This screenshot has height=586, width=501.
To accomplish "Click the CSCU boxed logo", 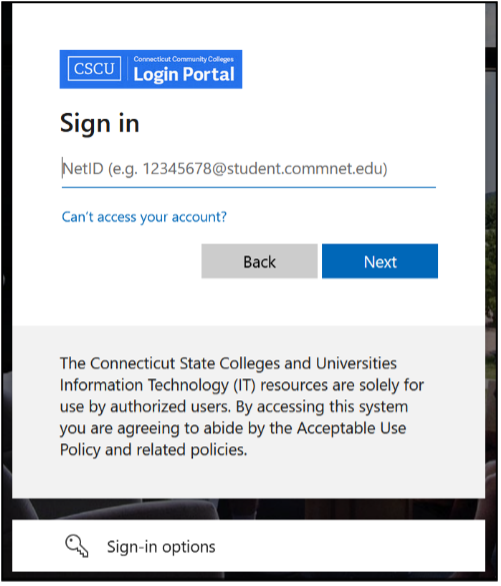I will tap(95, 69).
